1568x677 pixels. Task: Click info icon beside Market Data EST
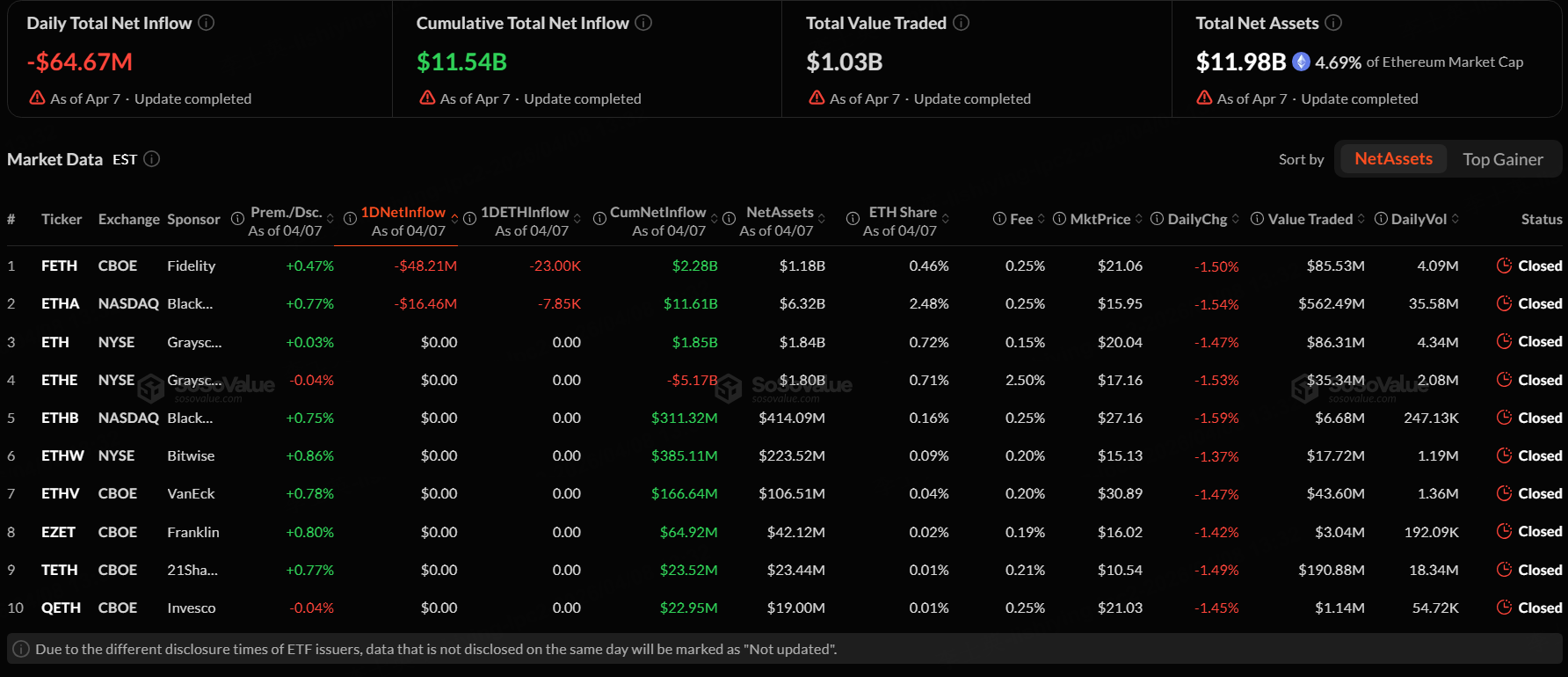click(151, 159)
